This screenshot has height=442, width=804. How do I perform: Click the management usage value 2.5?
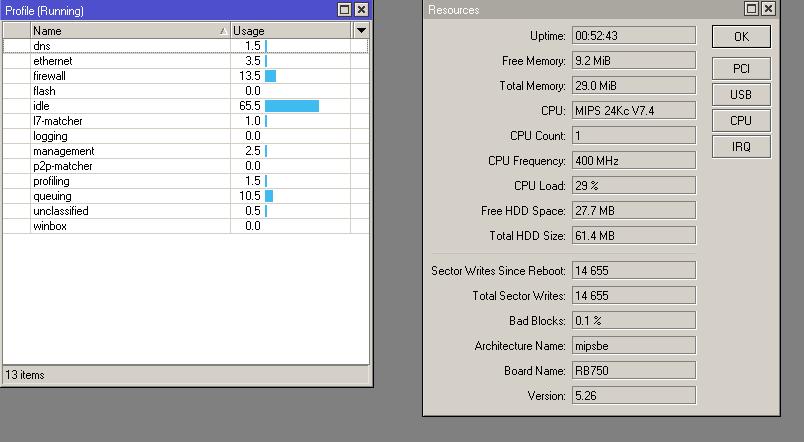coord(252,151)
